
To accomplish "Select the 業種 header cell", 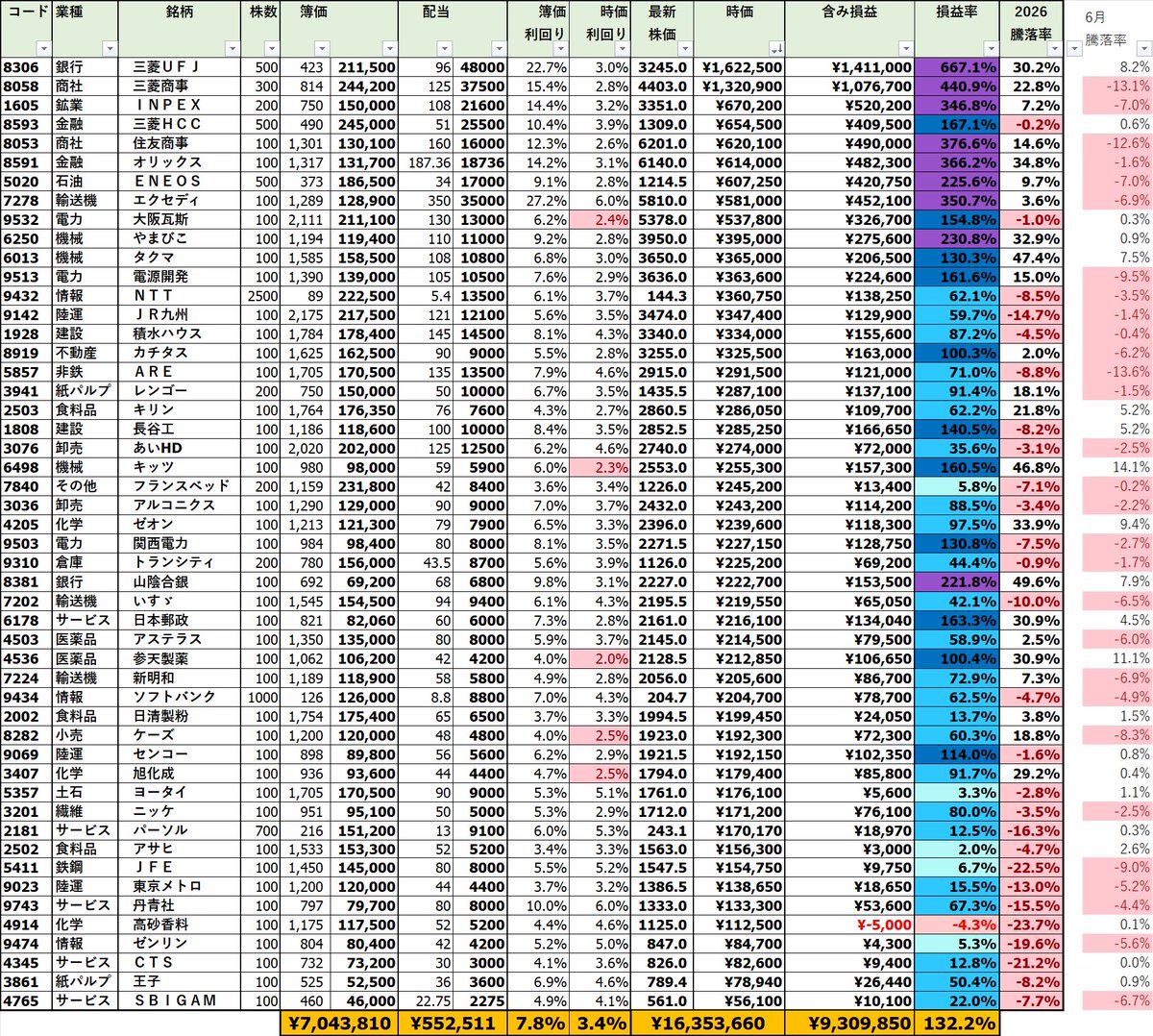I will point(85,29).
